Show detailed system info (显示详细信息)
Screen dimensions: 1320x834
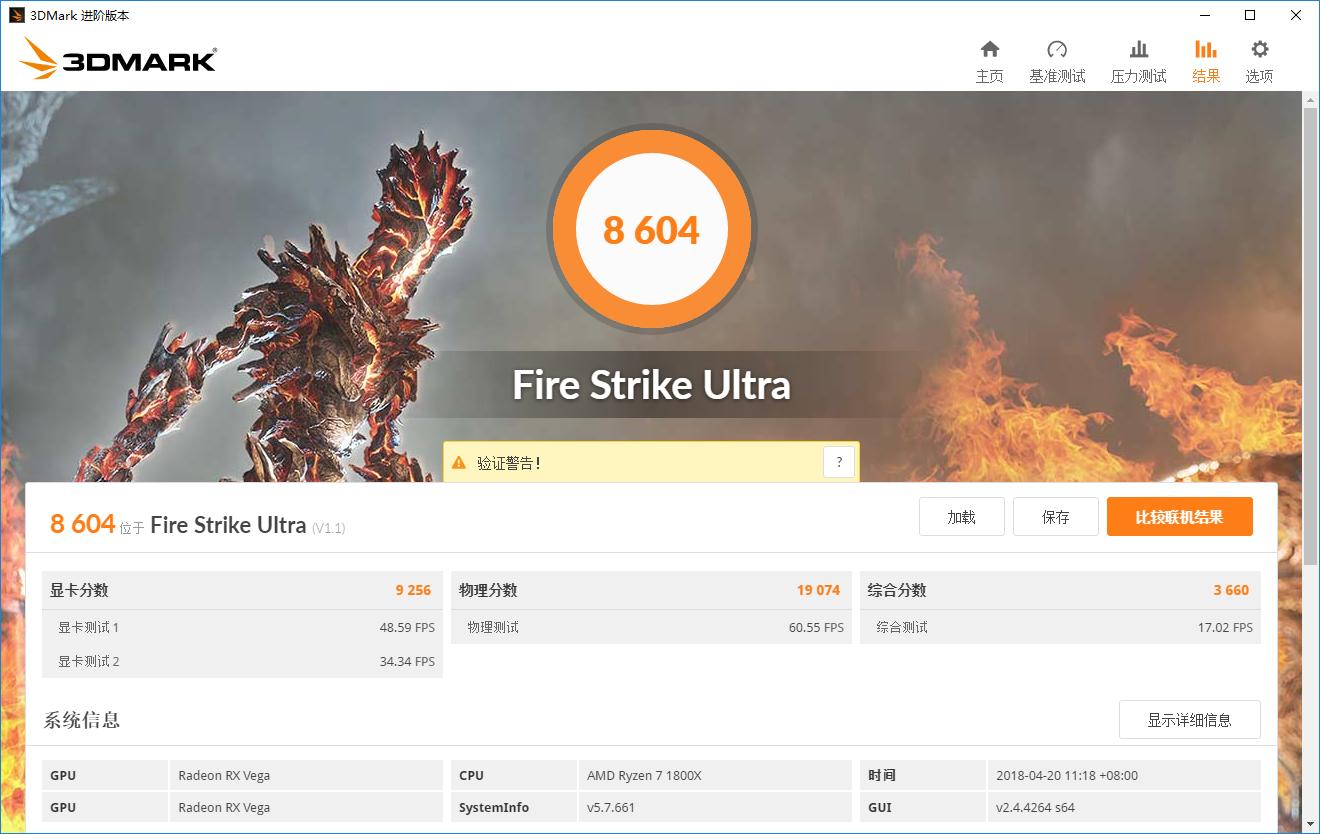pos(1189,720)
